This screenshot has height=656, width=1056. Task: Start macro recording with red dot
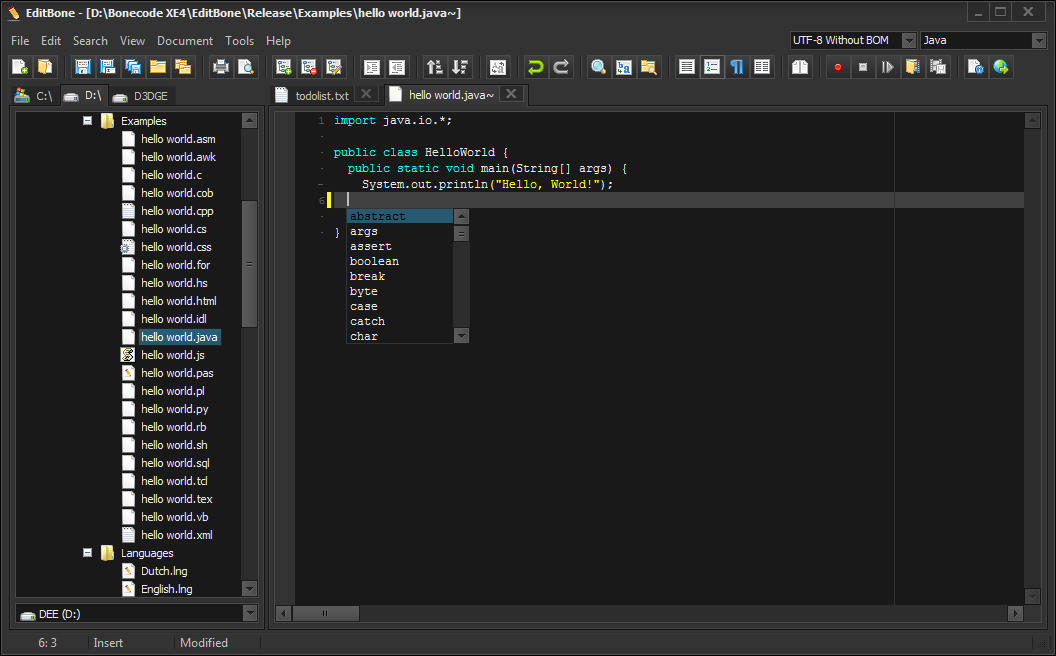click(838, 67)
